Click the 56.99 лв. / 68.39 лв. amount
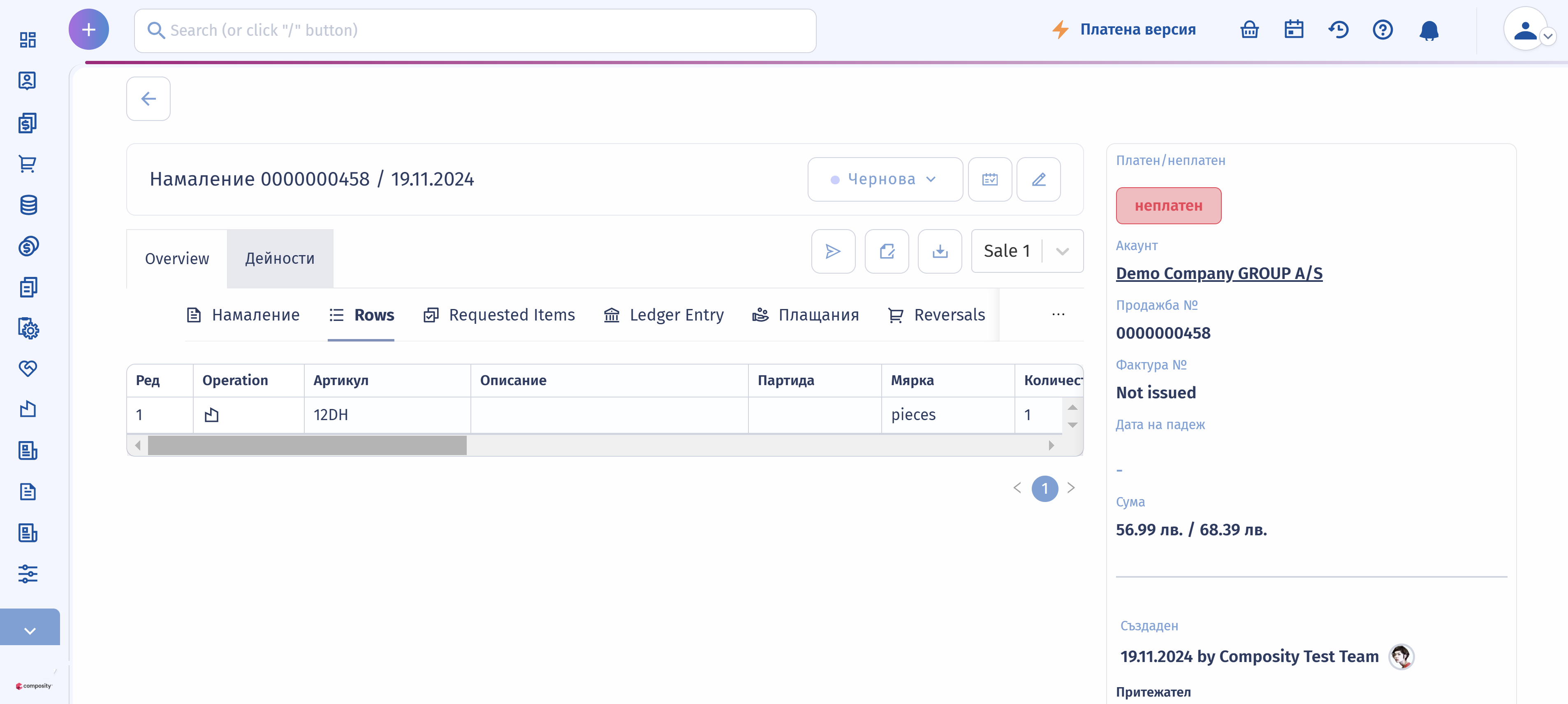Viewport: 1568px width, 704px height. pyautogui.click(x=1191, y=530)
